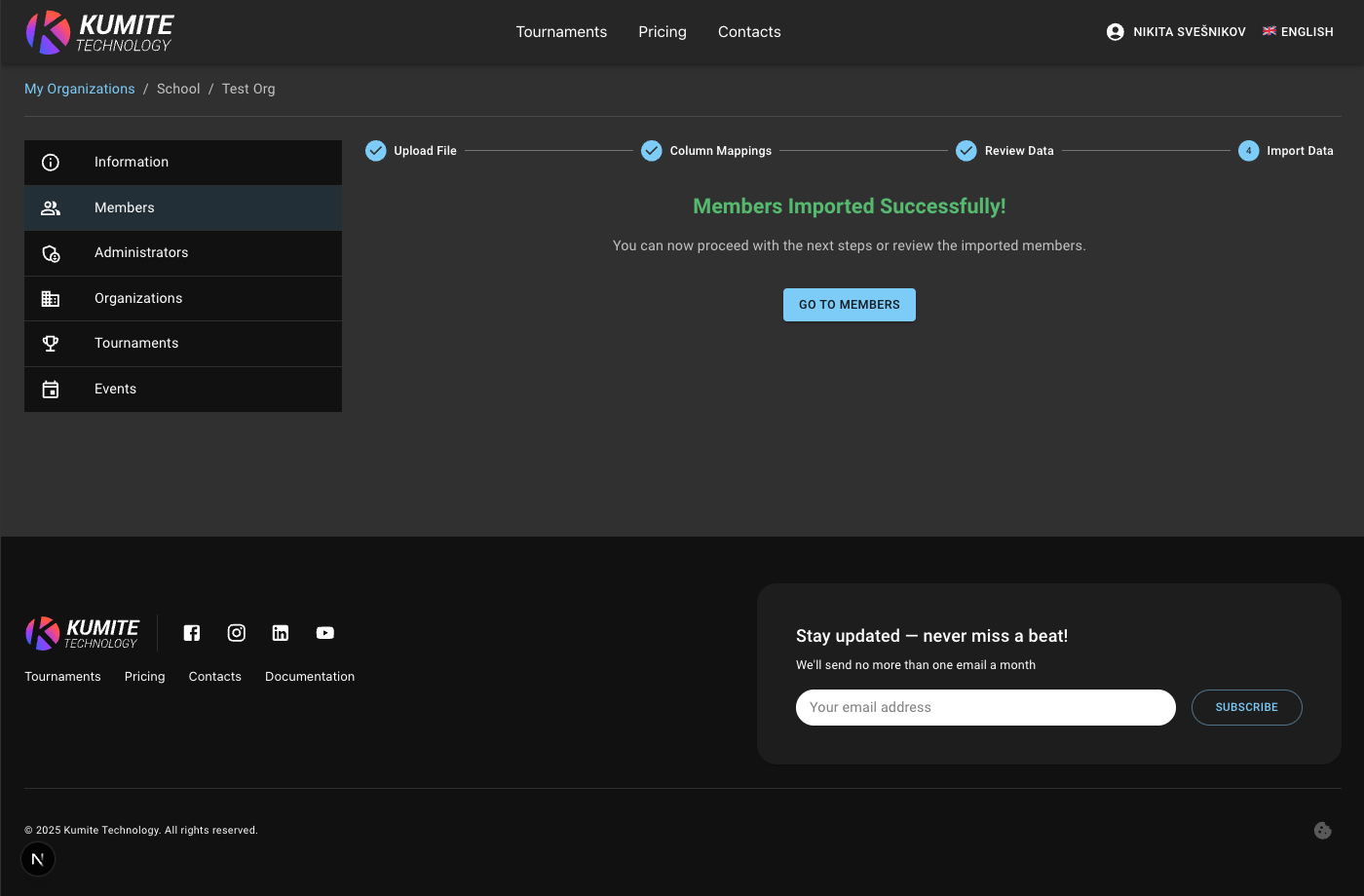This screenshot has height=896, width=1364.
Task: Focus the email address input field
Action: [x=985, y=708]
